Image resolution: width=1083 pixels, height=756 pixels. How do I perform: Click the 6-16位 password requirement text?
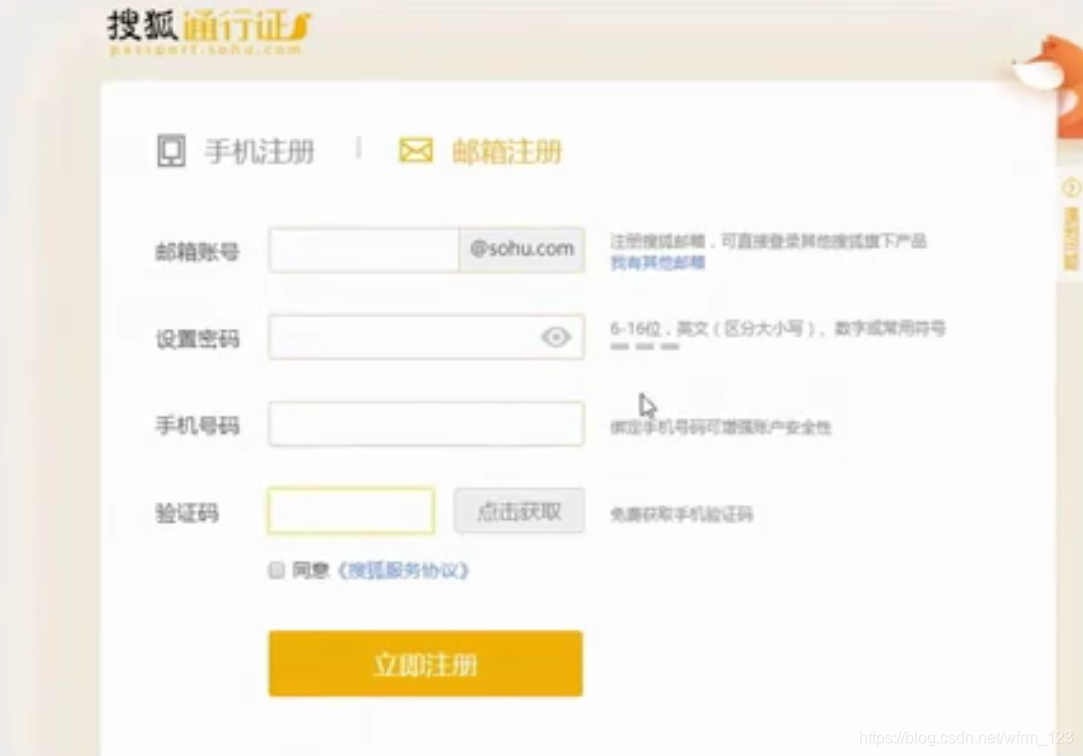pos(778,328)
